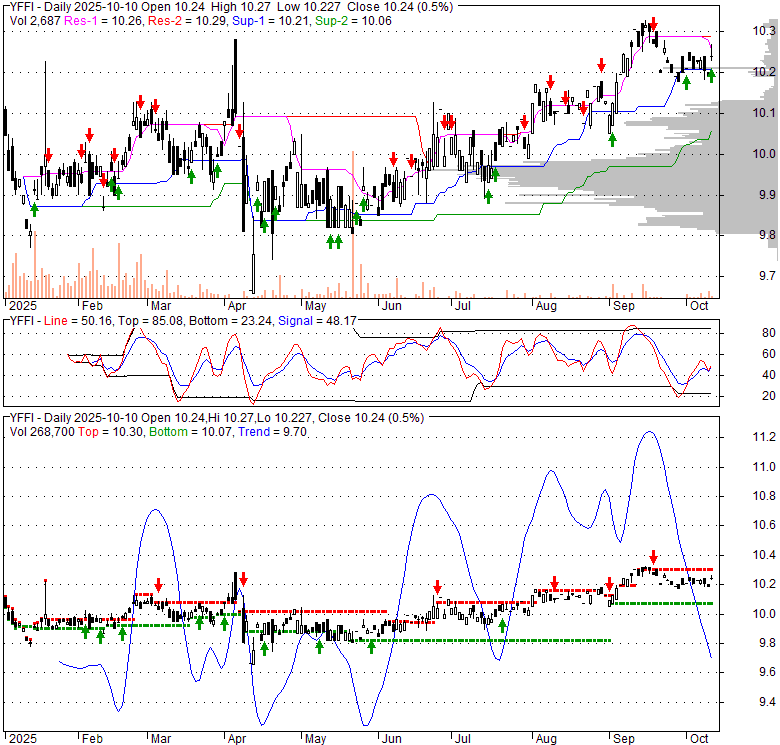
Task: Click the 11.0 price label on bottom chart axis
Action: click(x=764, y=467)
